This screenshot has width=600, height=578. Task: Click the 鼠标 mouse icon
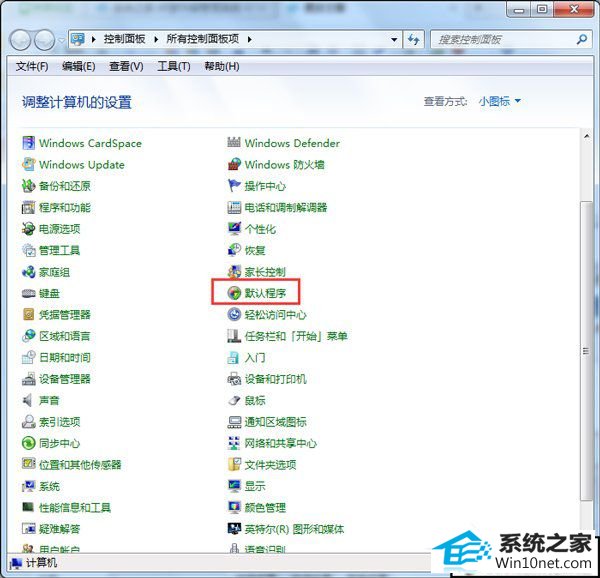[x=234, y=400]
